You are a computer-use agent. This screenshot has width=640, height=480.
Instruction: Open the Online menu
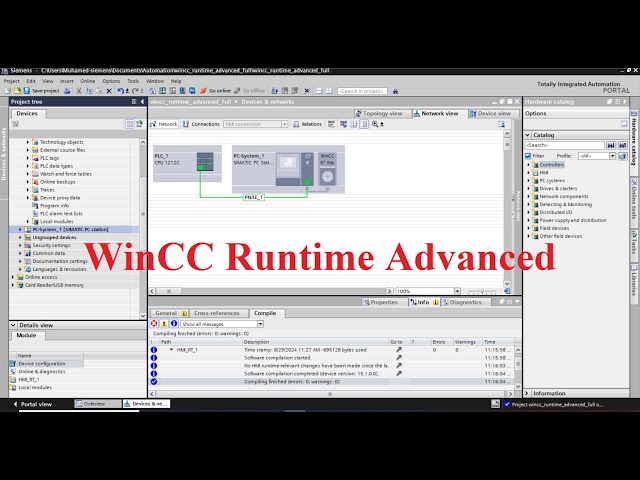coord(87,81)
